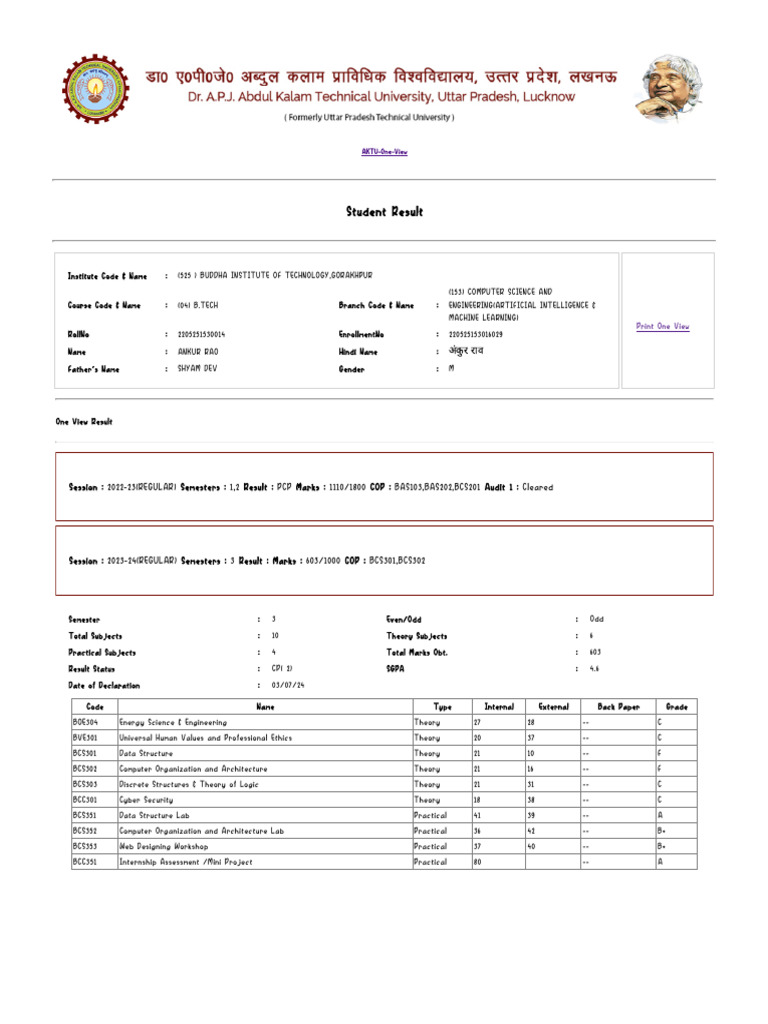
Task: Click the Practical type in Web Designing row
Action: tap(430, 846)
